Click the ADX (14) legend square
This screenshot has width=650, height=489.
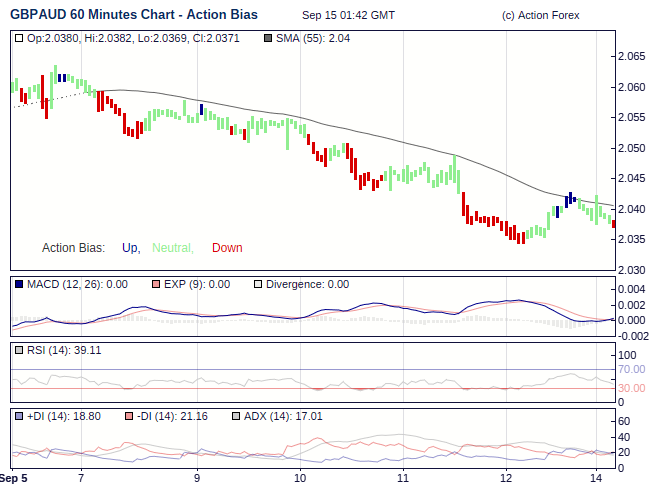(236, 415)
